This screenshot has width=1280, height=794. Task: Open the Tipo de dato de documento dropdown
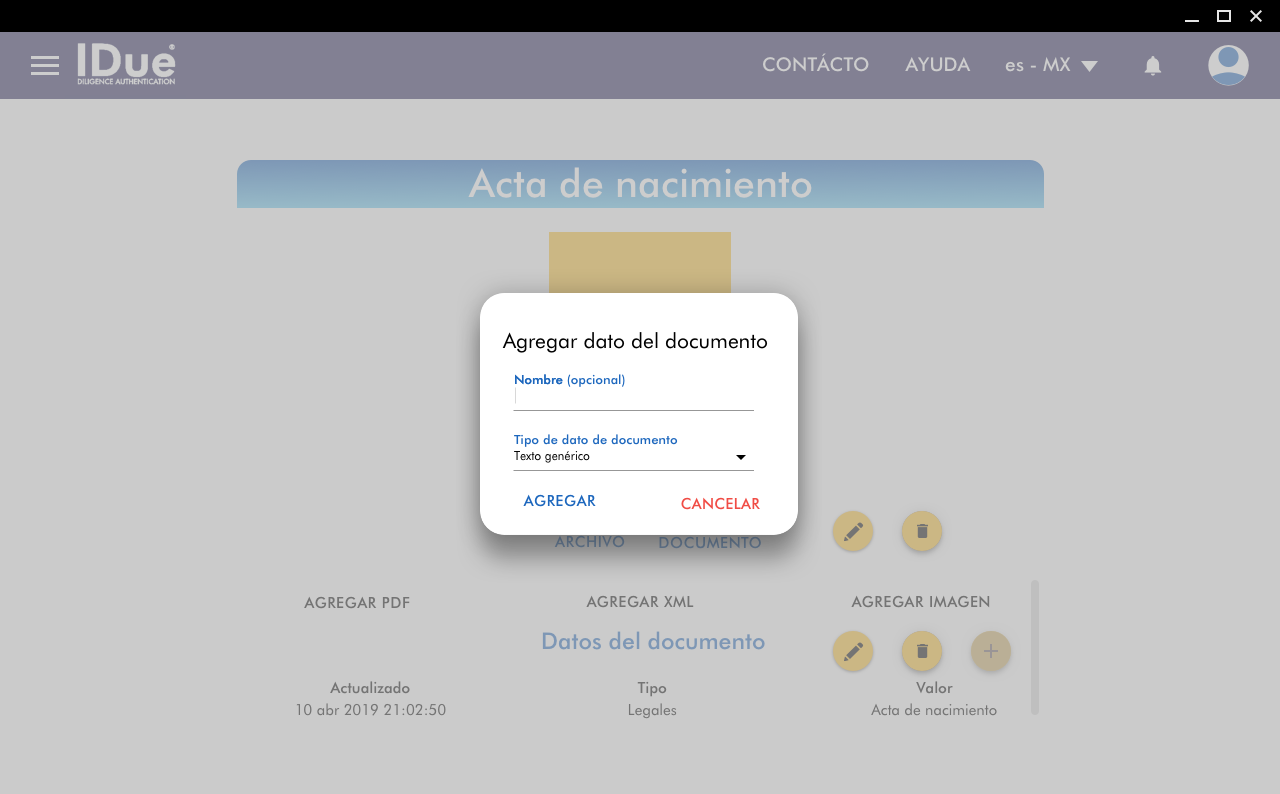[x=633, y=457]
